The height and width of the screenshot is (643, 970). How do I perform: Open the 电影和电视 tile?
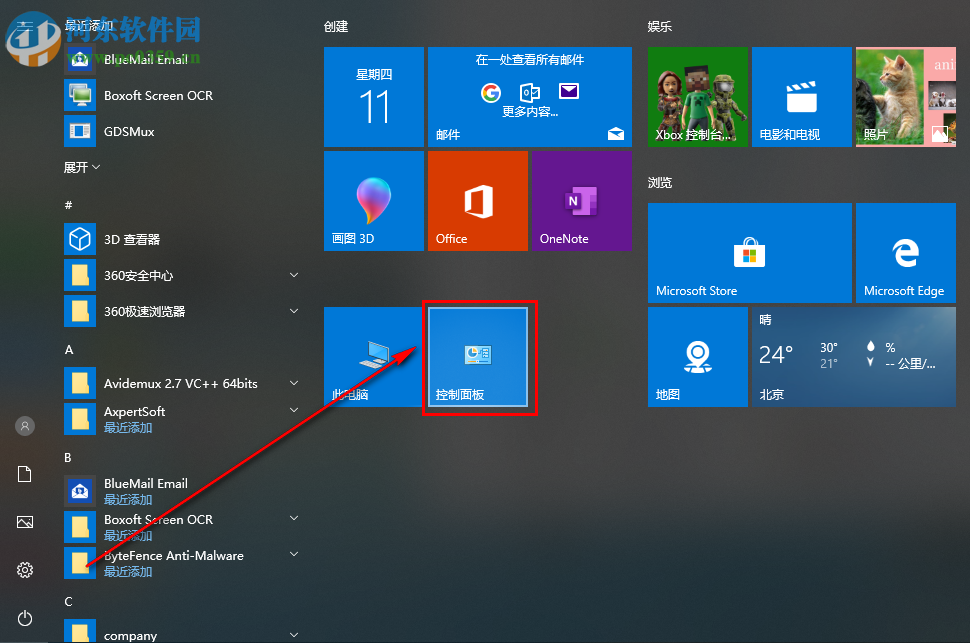[800, 96]
